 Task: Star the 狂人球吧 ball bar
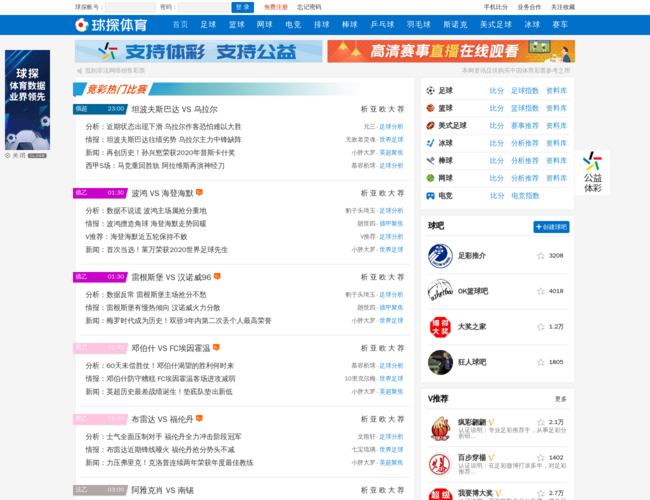541,362
